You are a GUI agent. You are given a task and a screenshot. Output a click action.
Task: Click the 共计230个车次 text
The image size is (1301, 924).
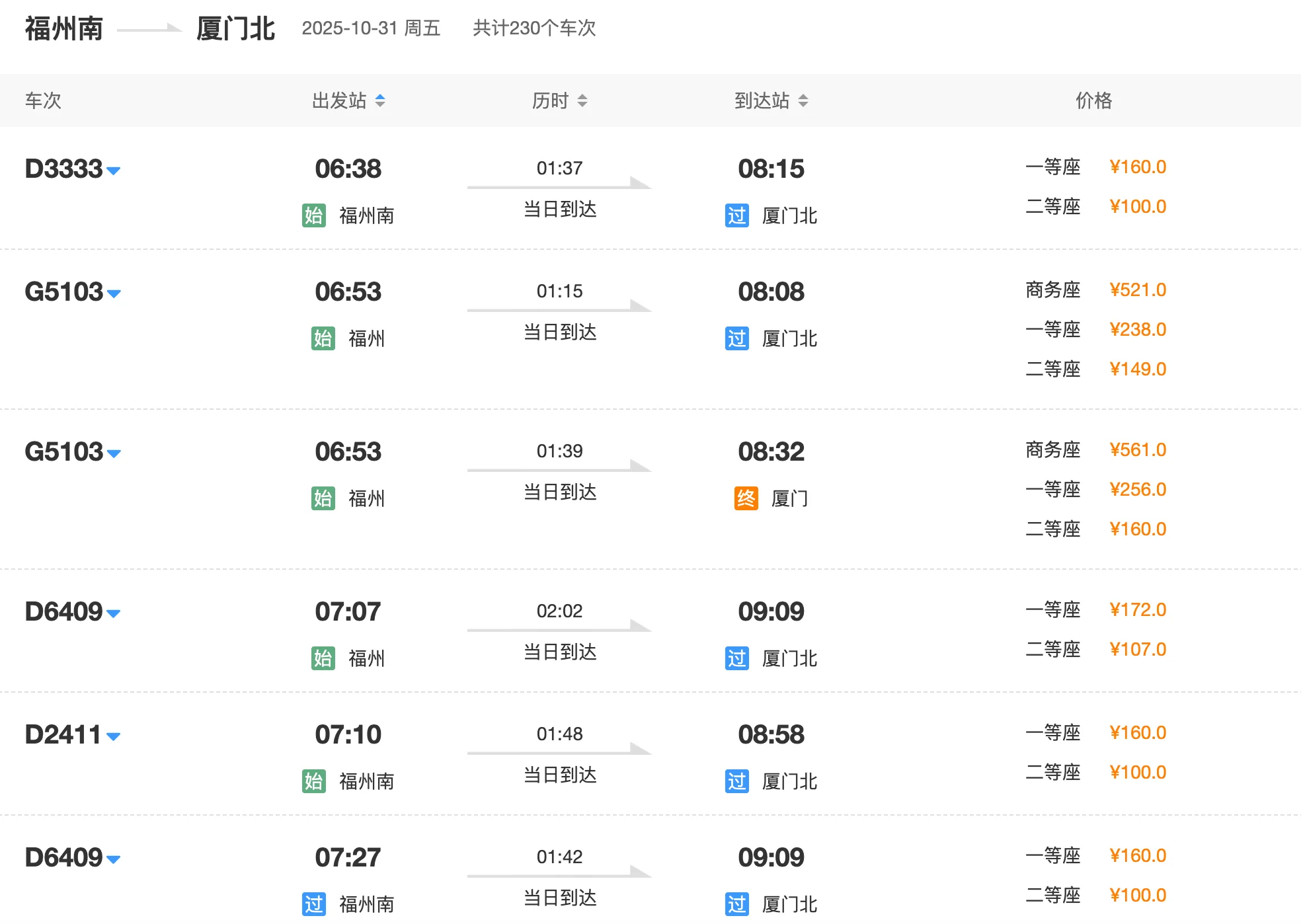[533, 28]
